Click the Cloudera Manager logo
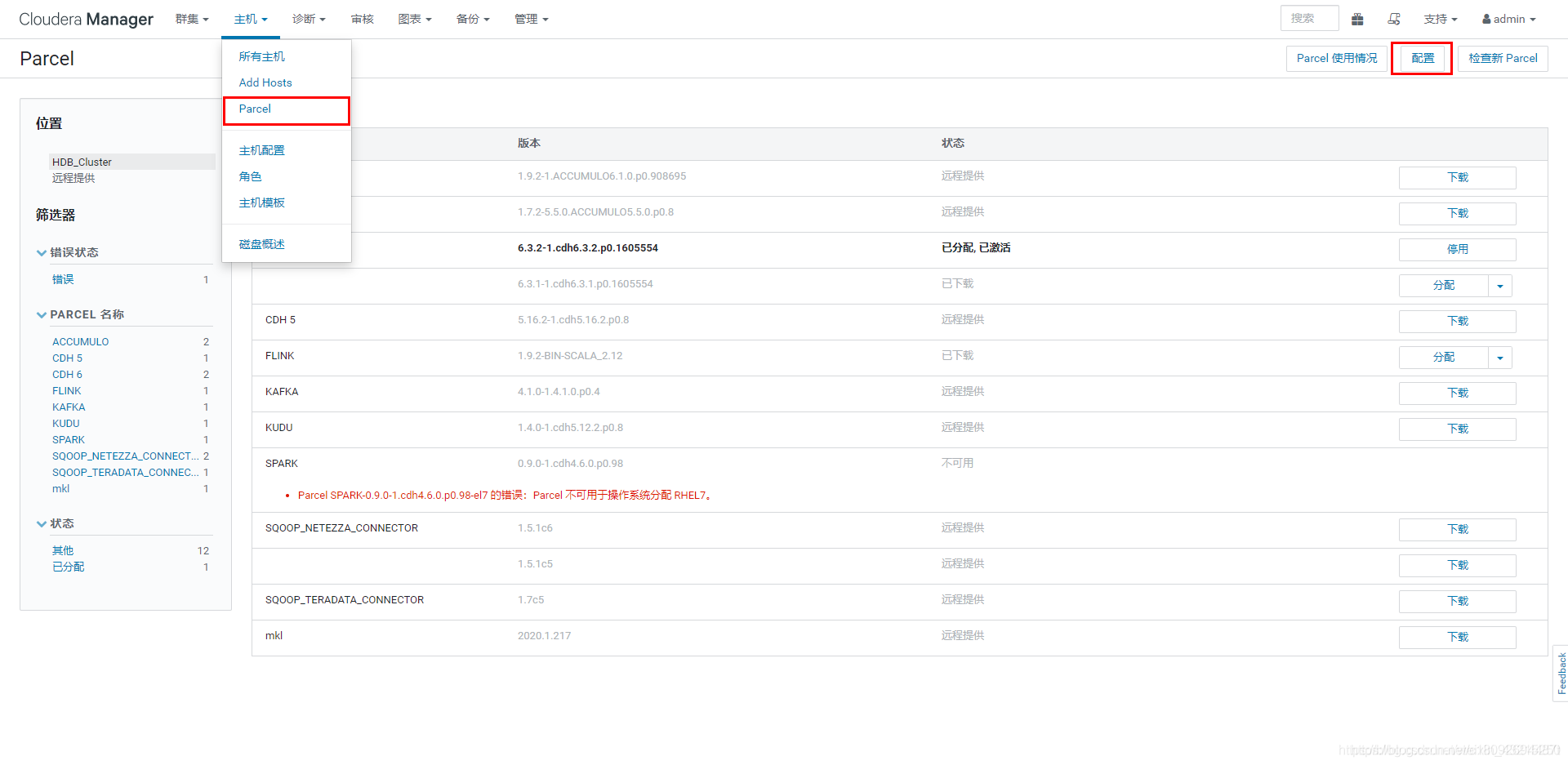 [x=86, y=19]
